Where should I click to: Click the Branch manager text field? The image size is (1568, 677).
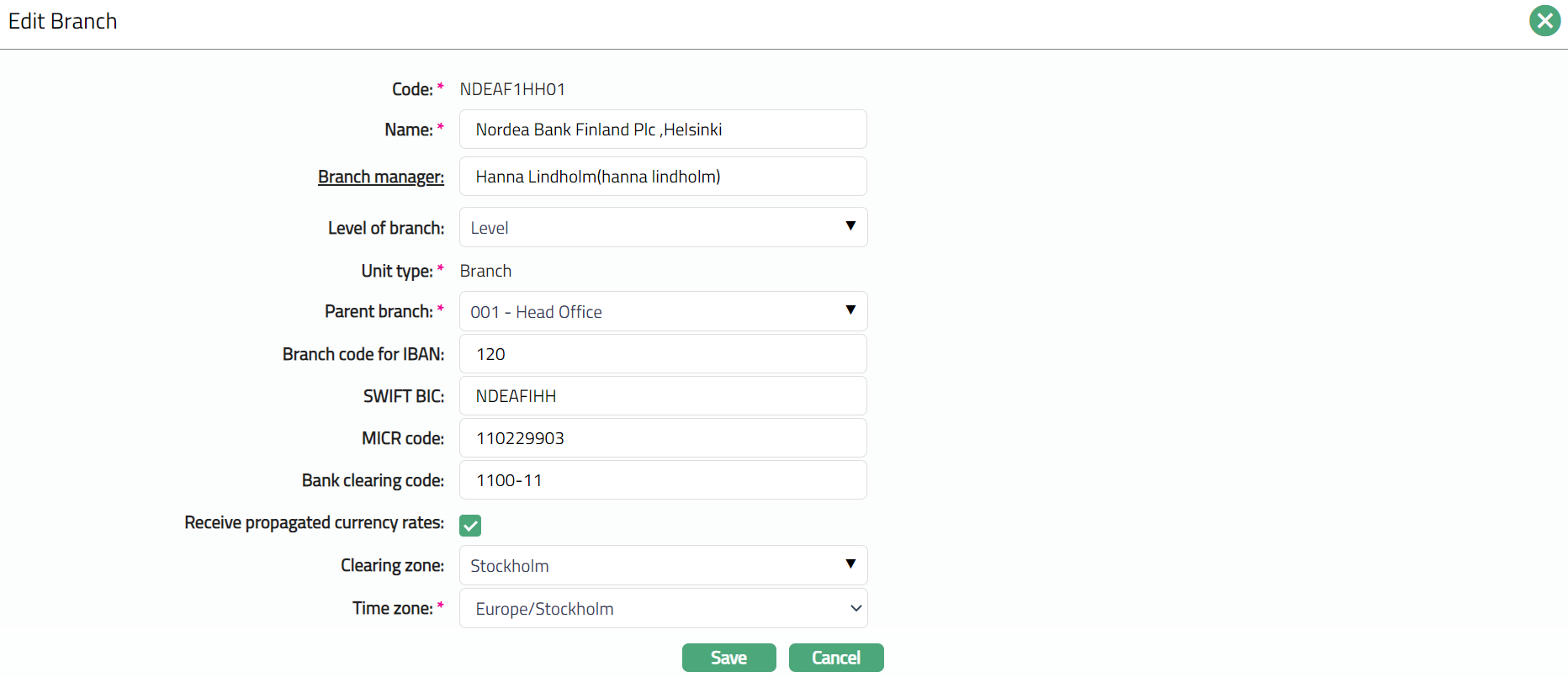663,177
